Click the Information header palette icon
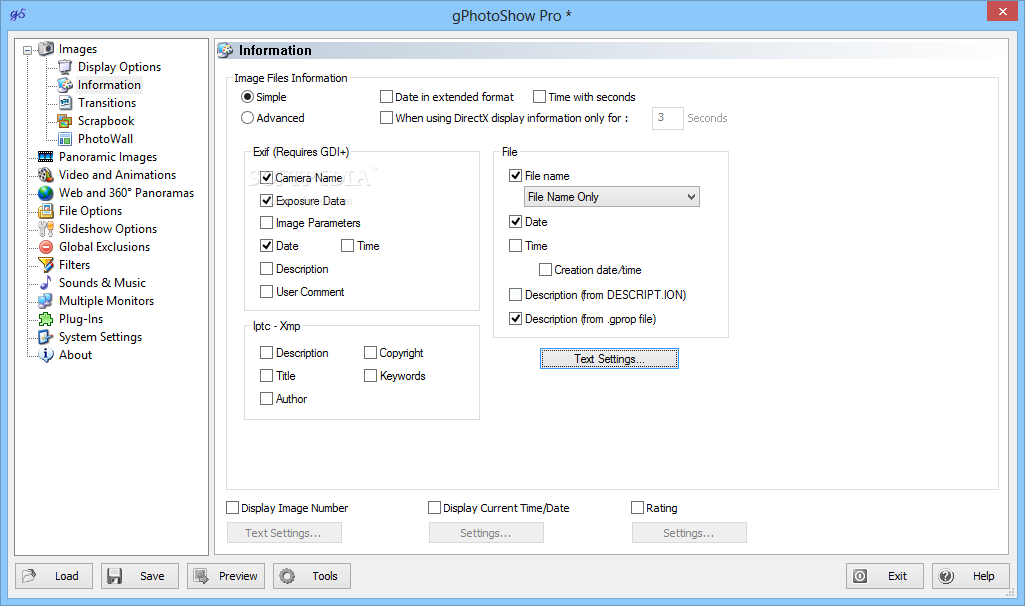The height and width of the screenshot is (606, 1025). coord(226,50)
